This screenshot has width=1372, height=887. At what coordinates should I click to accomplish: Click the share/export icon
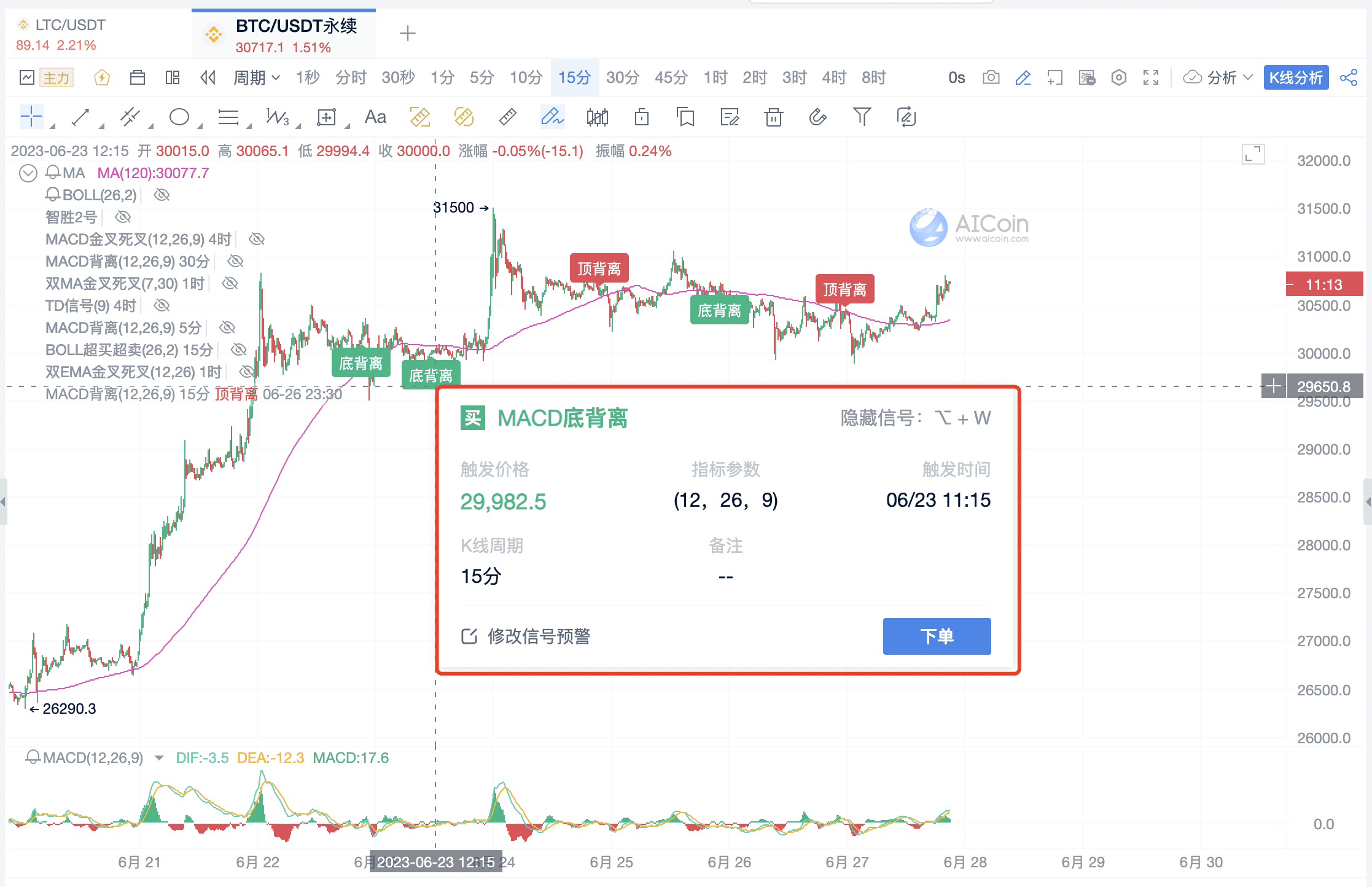(1354, 78)
